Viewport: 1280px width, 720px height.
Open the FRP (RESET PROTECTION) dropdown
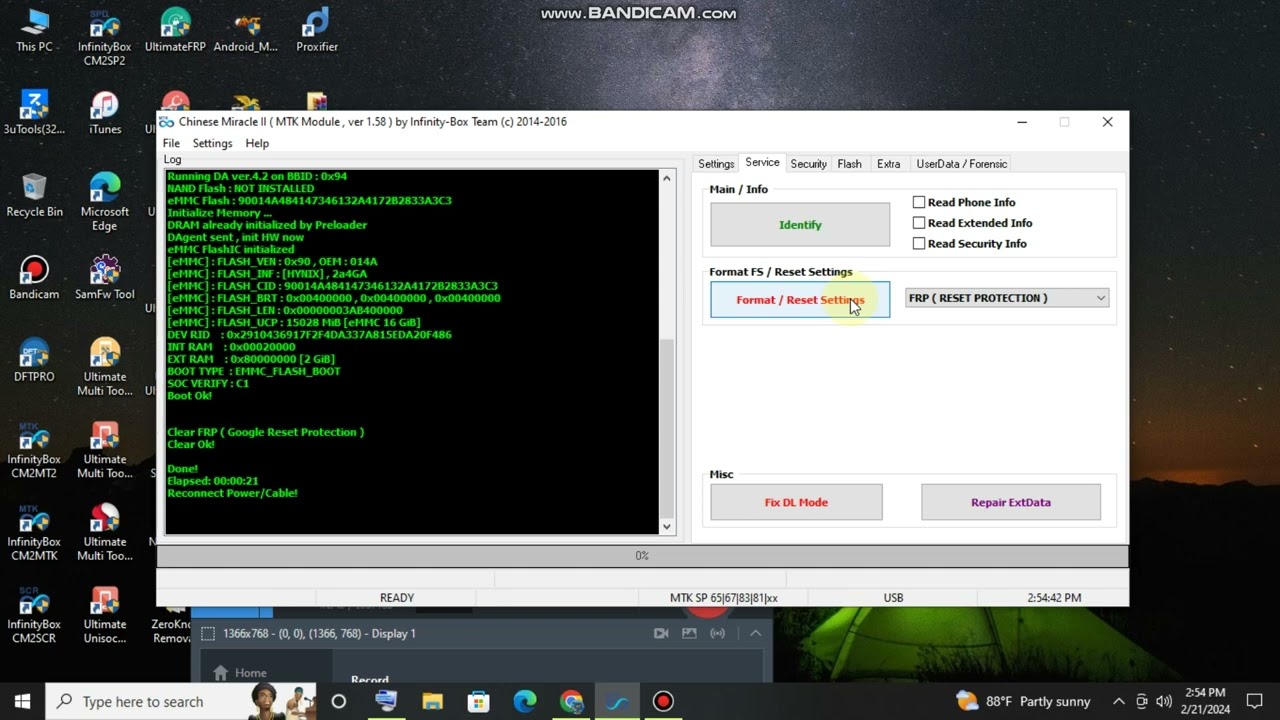click(x=1007, y=298)
